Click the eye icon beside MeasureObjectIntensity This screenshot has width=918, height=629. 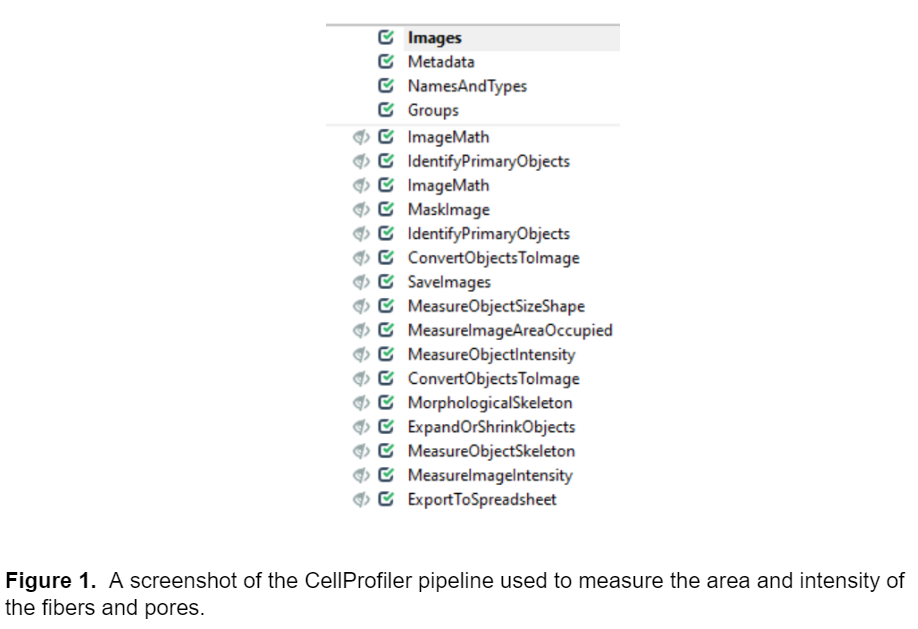point(362,355)
